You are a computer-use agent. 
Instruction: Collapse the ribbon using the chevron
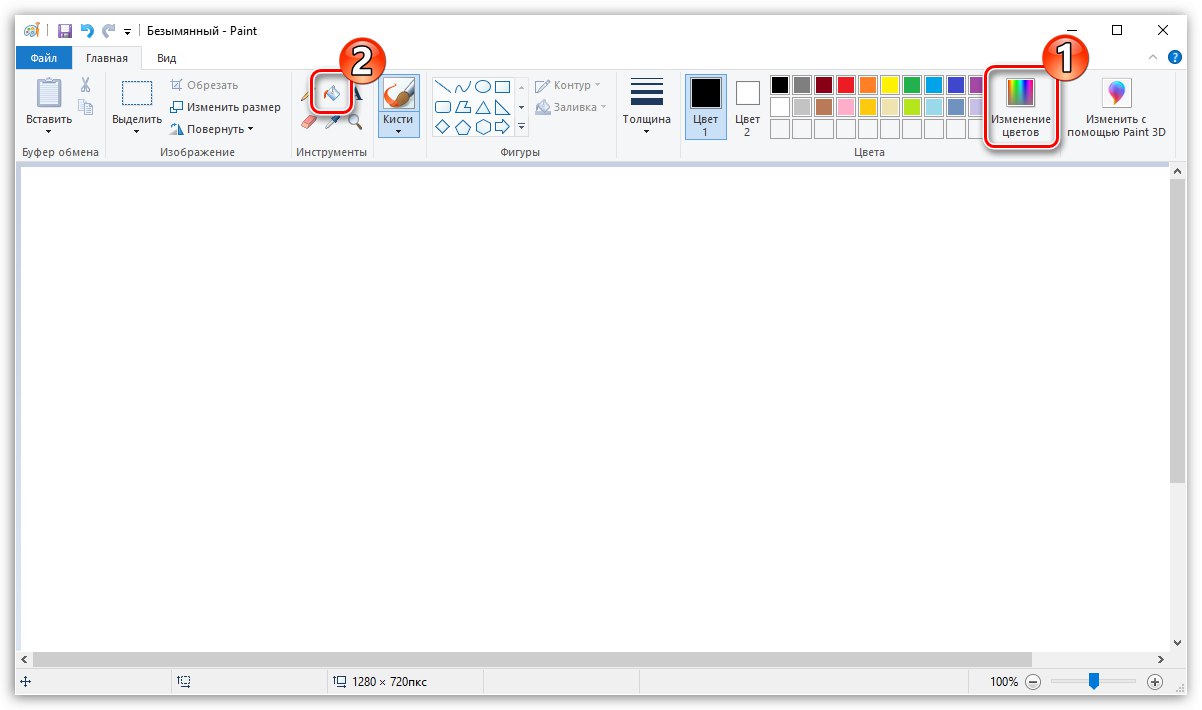[1154, 59]
